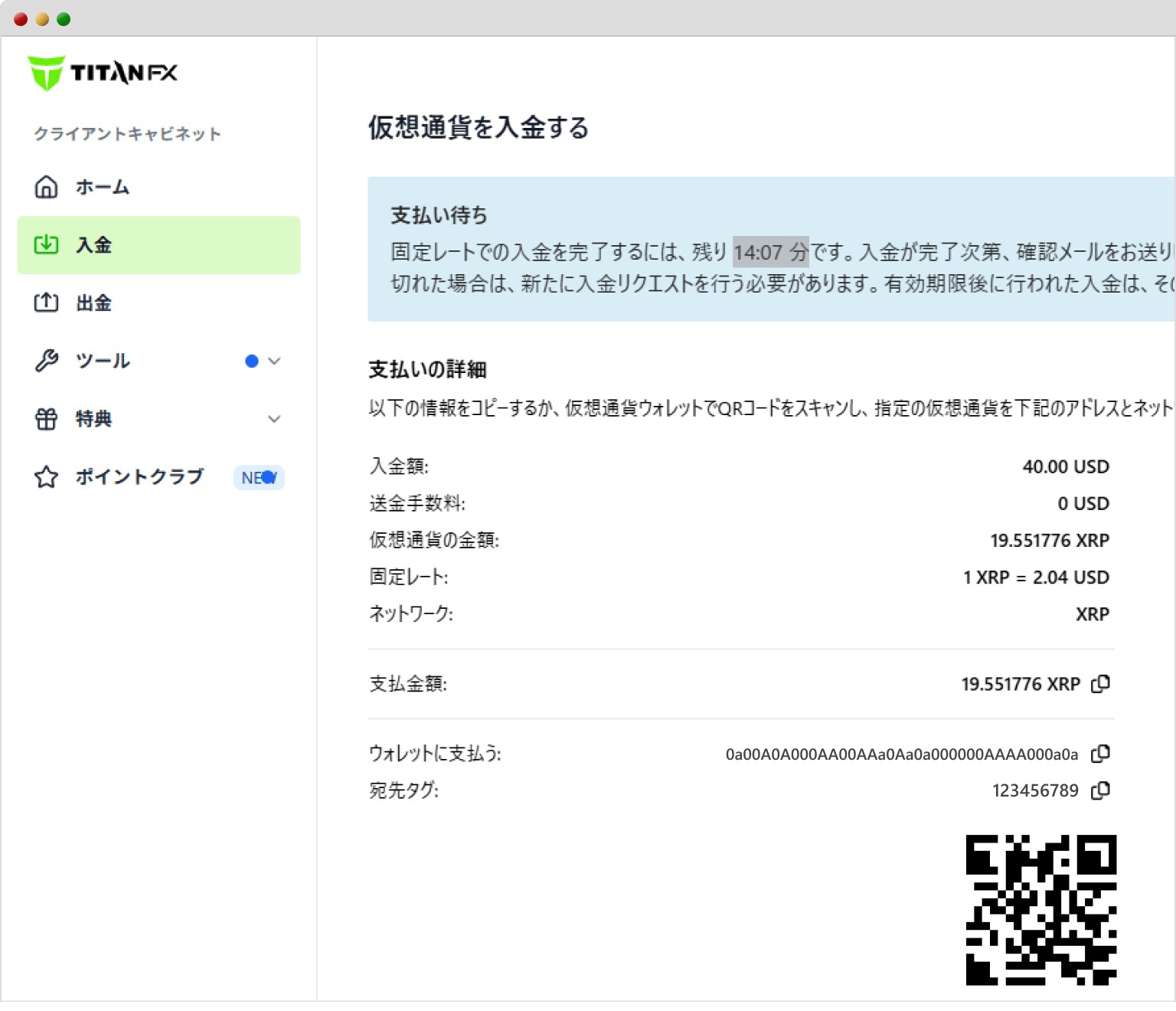This screenshot has height=1011, width=1176.
Task: Click the blue notification dot beside ツール
Action: (x=251, y=361)
